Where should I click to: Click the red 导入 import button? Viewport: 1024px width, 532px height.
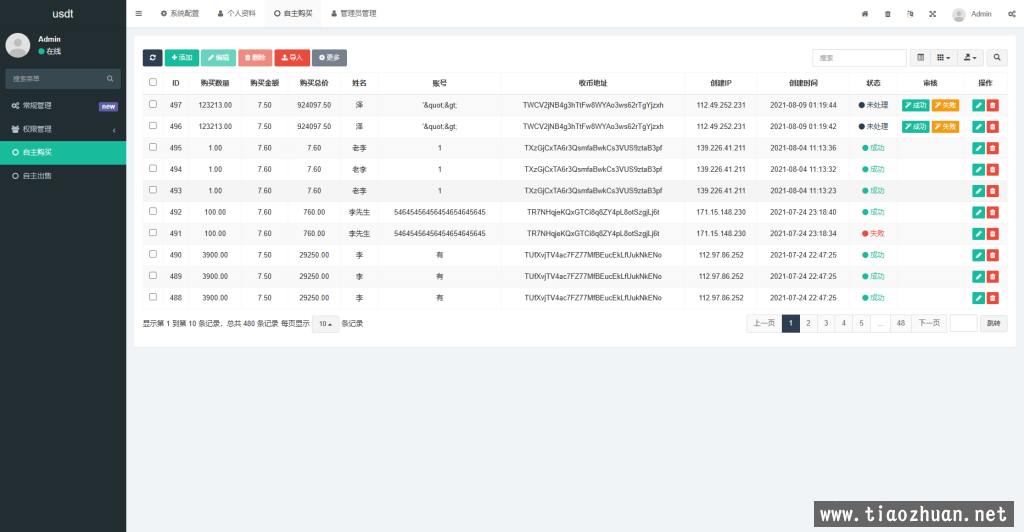[292, 57]
